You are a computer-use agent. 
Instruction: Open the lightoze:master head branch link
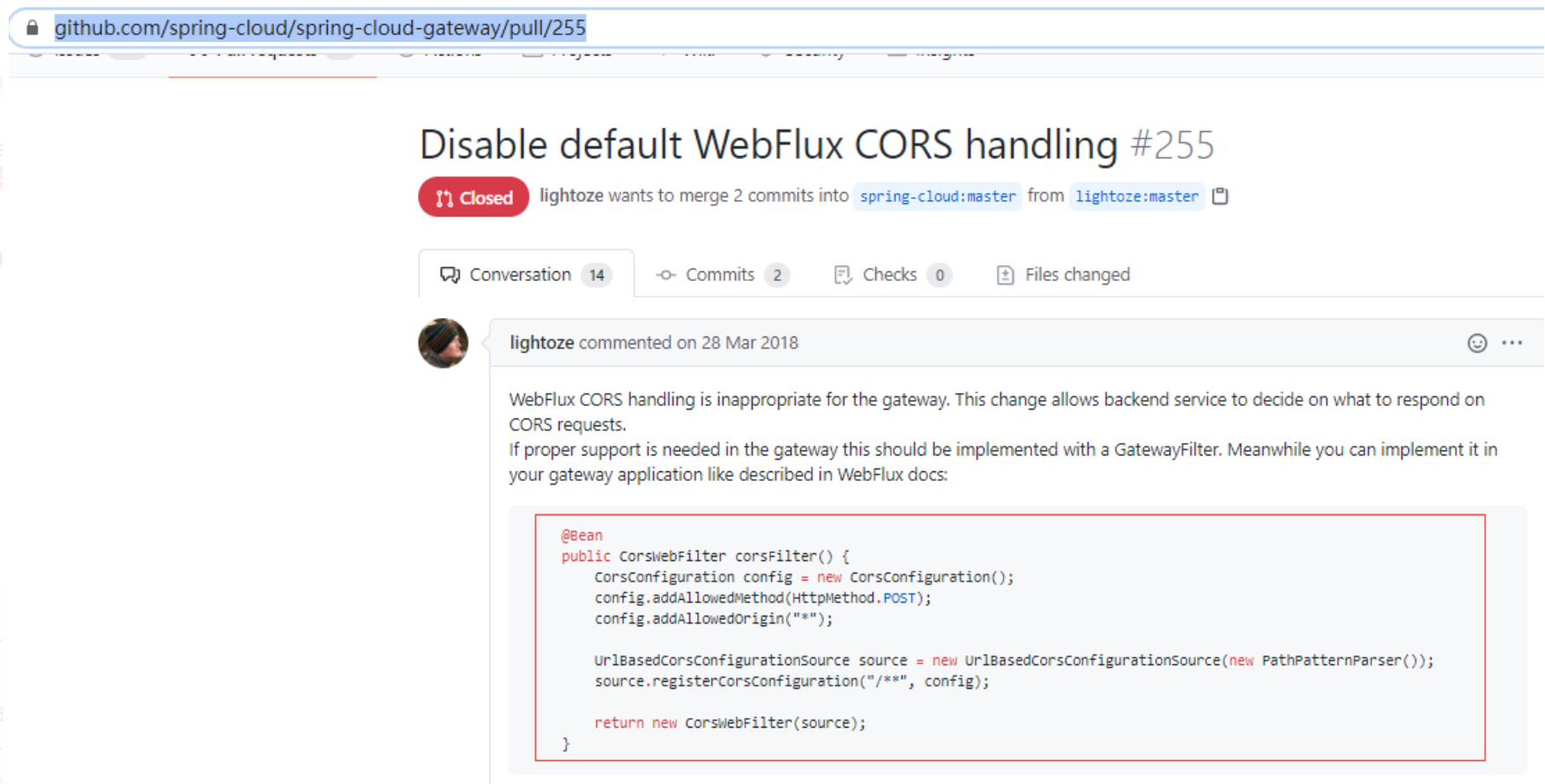(1137, 196)
